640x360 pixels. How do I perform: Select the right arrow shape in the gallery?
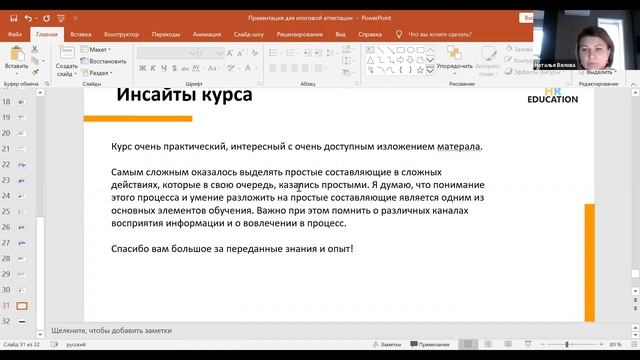pos(400,60)
